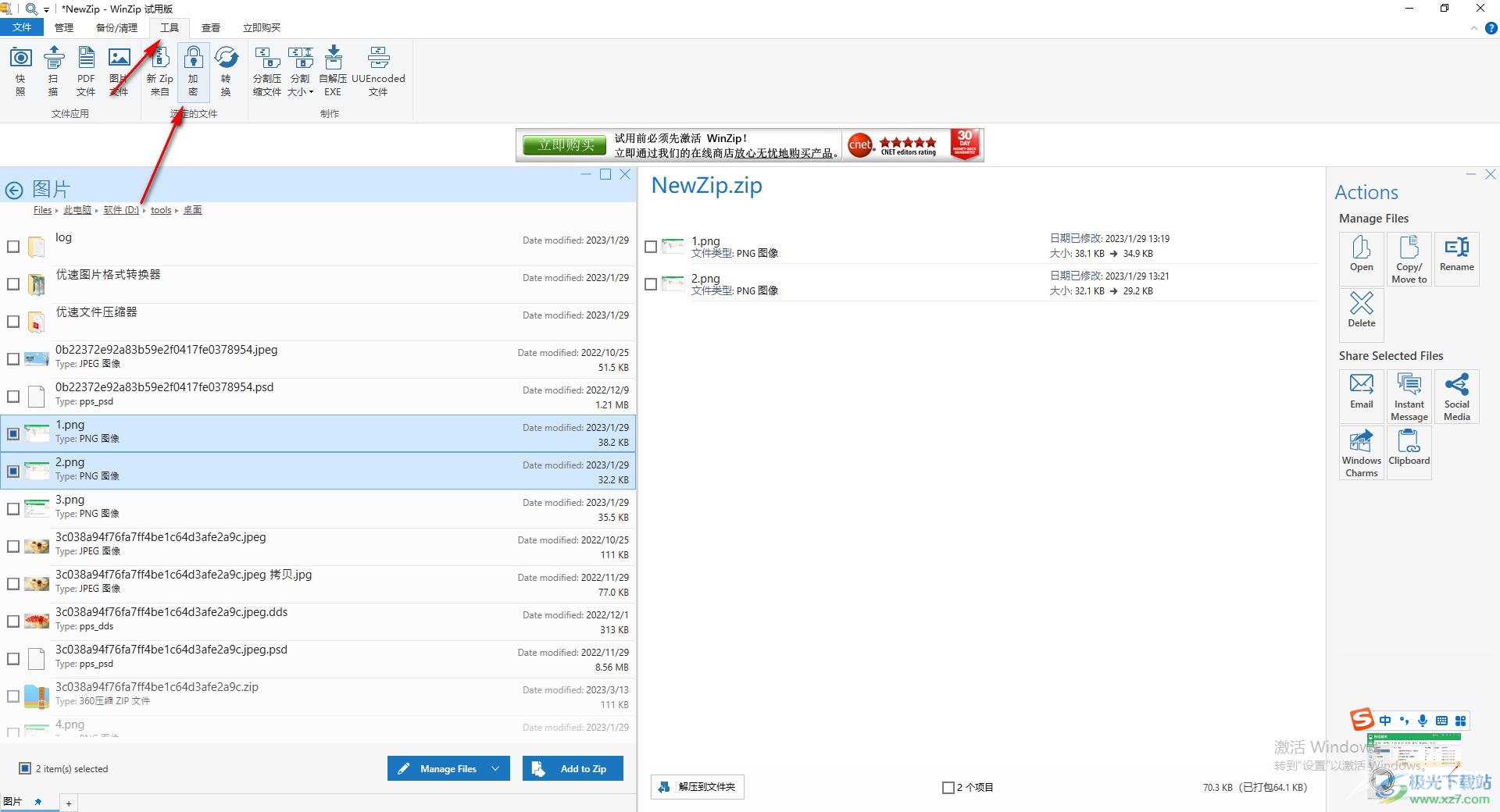
Task: Check the 优速图片格式转换器 folder checkbox
Action: coord(13,284)
